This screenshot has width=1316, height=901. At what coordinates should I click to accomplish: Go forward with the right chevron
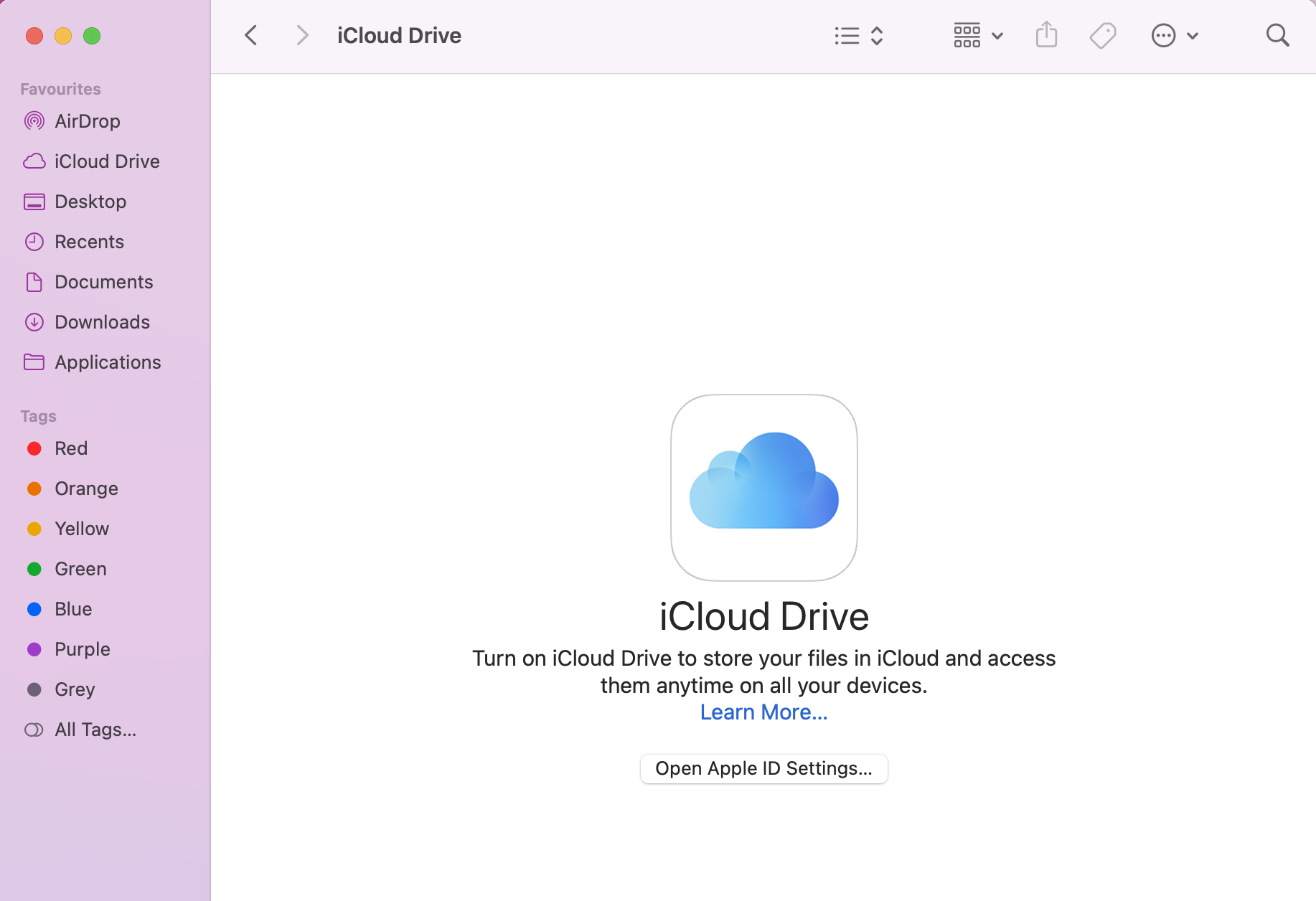click(302, 35)
